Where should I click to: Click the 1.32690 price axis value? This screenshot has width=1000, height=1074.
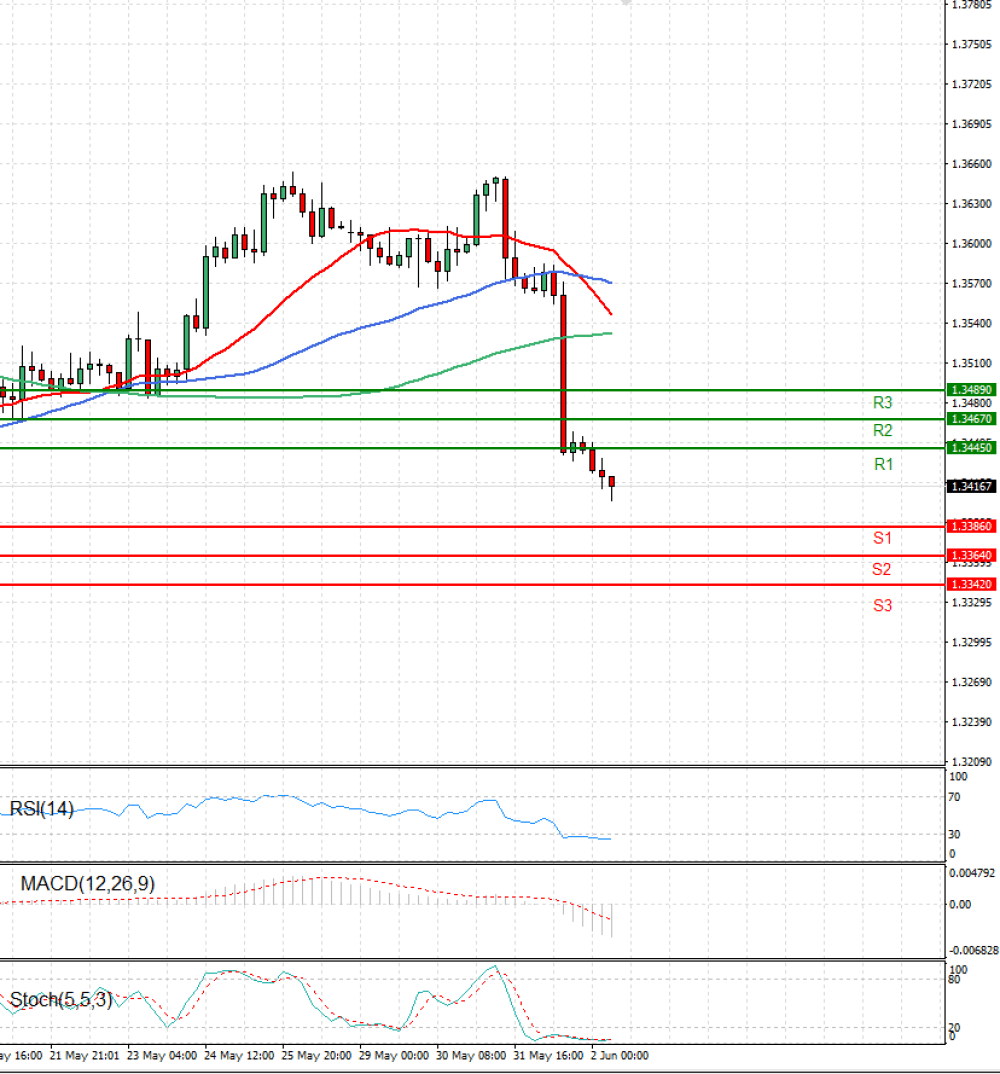click(972, 682)
